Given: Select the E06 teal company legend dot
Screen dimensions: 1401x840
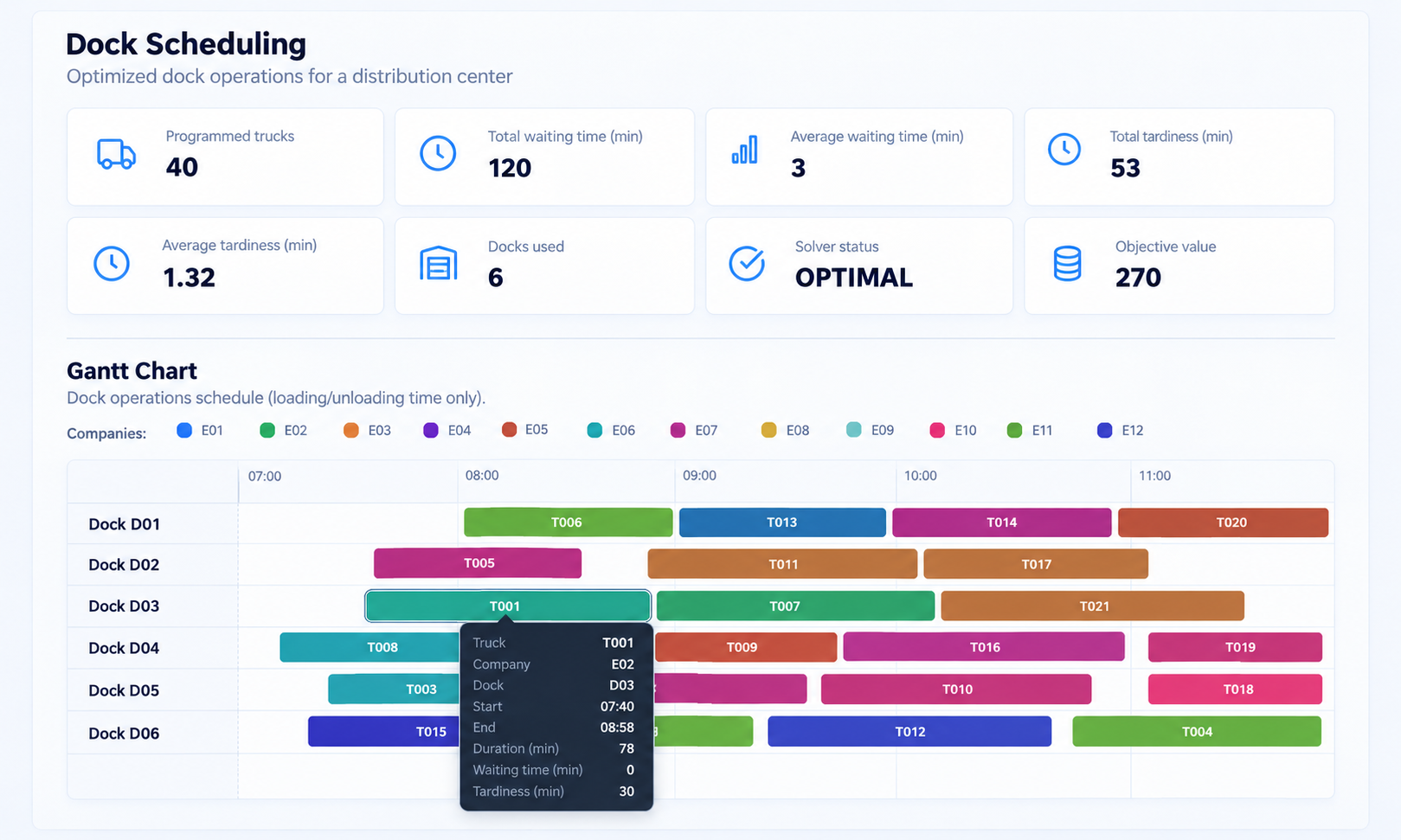Looking at the screenshot, I should (x=594, y=430).
